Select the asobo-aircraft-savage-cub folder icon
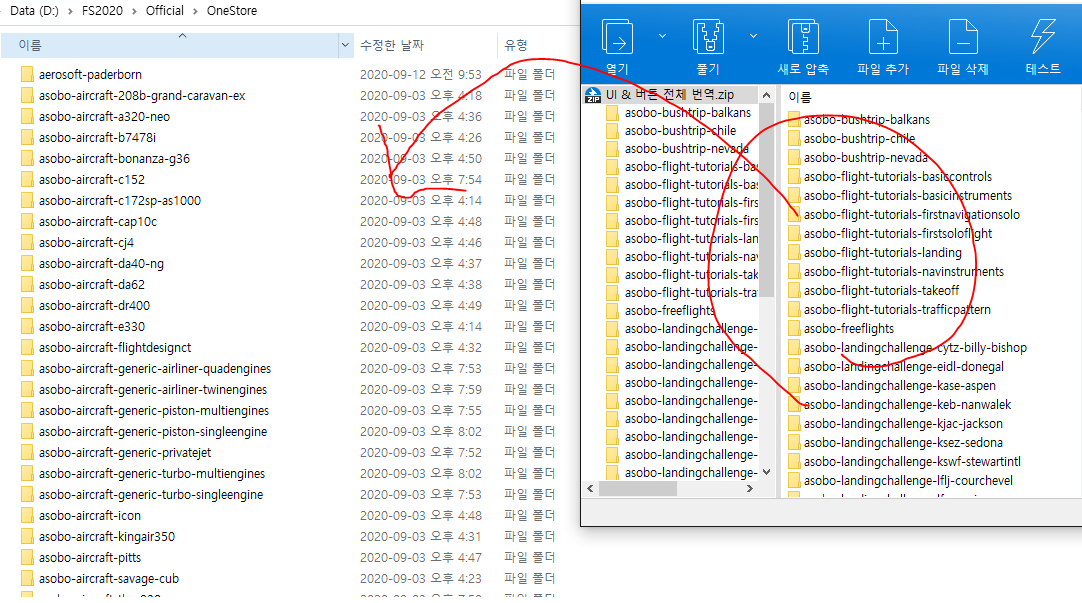The height and width of the screenshot is (603, 1082). 27,578
